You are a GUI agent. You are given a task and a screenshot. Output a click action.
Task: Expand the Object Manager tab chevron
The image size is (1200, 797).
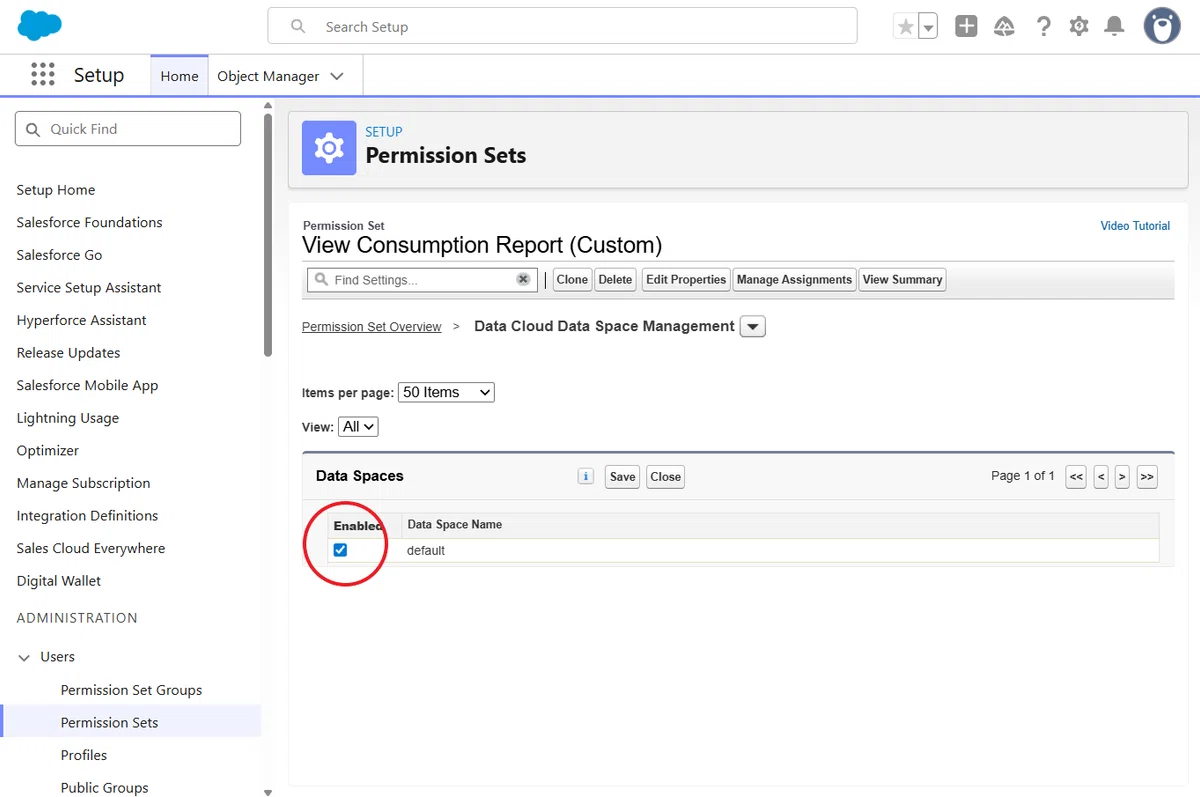(x=337, y=76)
